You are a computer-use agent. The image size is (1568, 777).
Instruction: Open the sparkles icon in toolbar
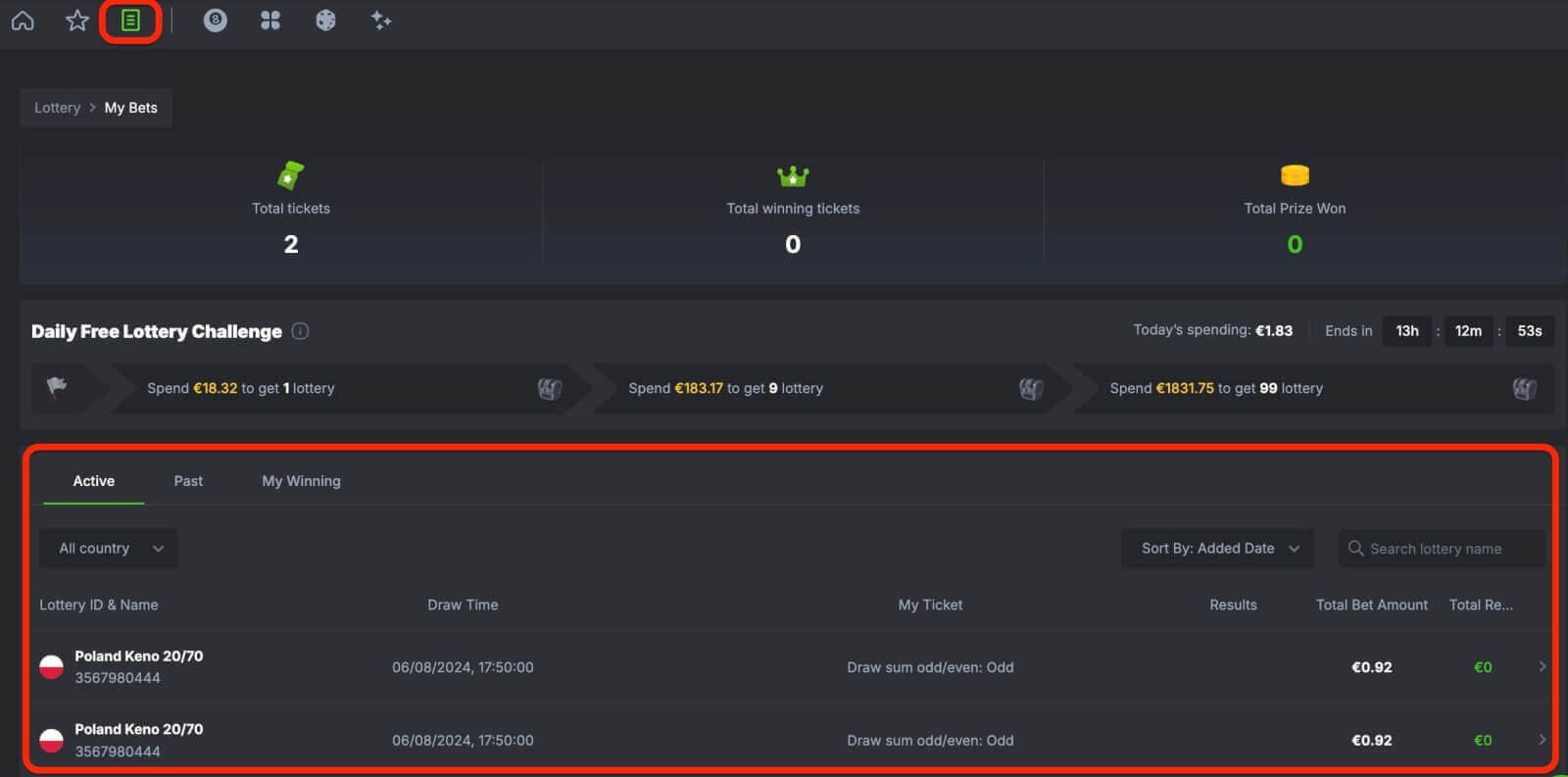click(x=381, y=21)
